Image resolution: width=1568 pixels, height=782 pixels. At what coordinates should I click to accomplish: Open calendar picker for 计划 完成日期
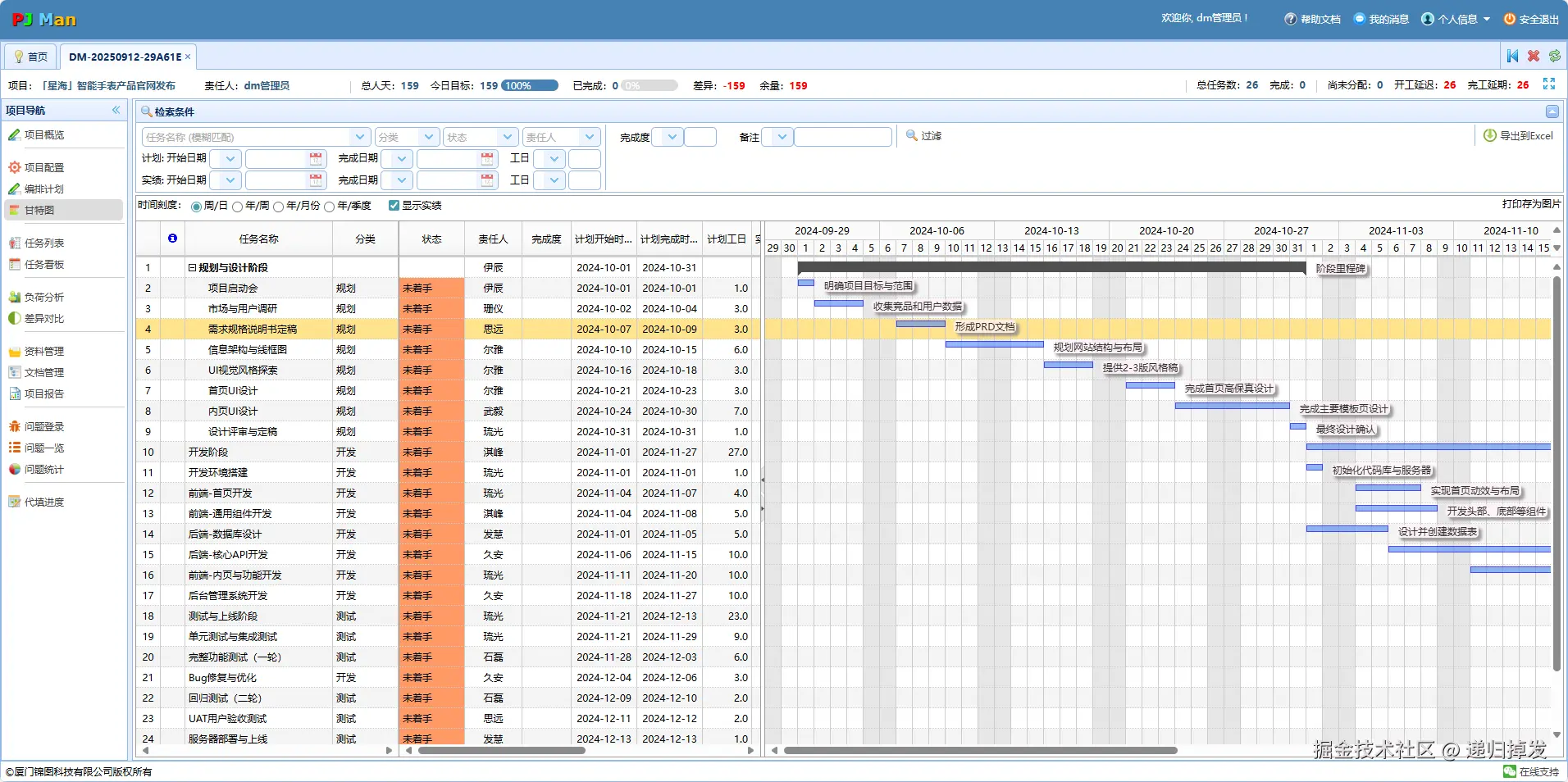[x=487, y=158]
